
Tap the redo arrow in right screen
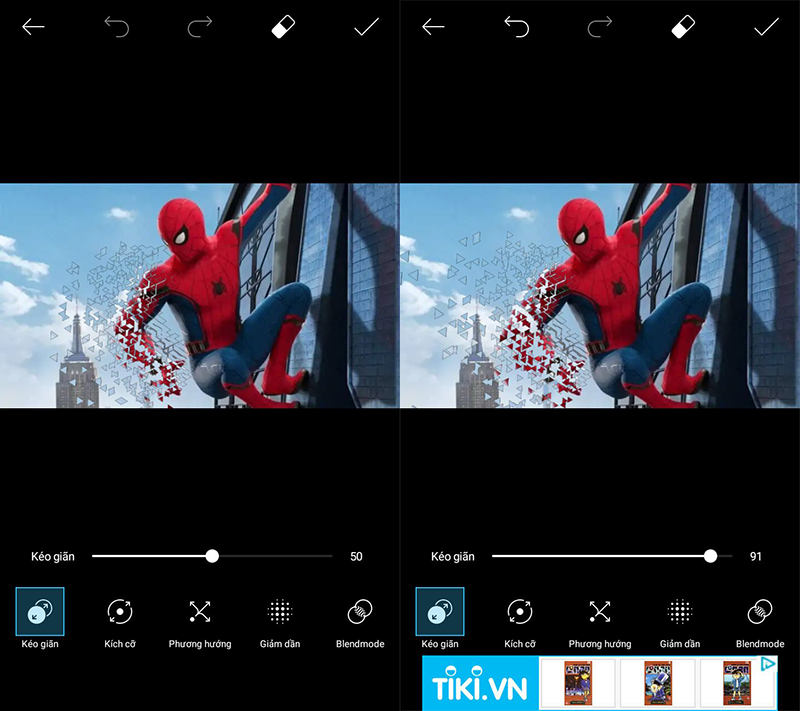[x=599, y=27]
